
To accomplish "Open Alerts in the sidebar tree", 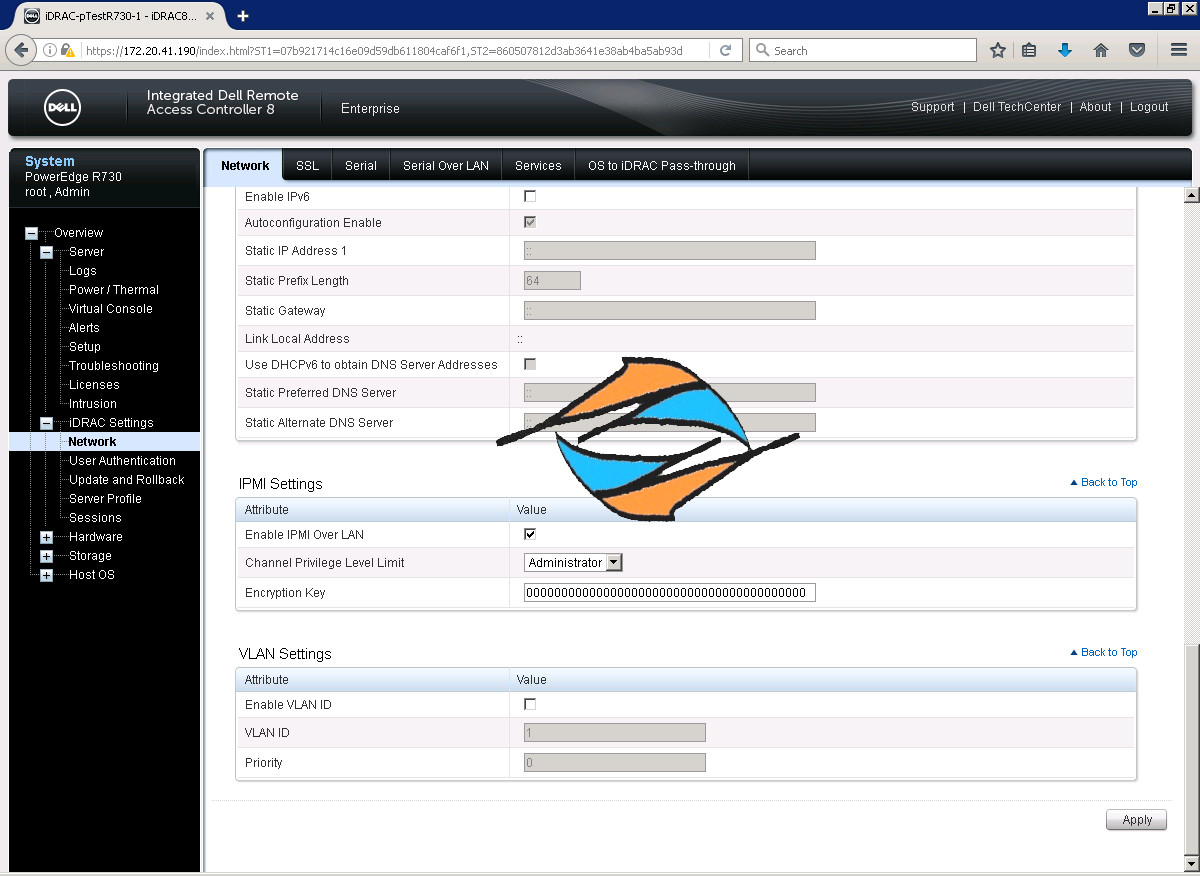I will pyautogui.click(x=84, y=328).
